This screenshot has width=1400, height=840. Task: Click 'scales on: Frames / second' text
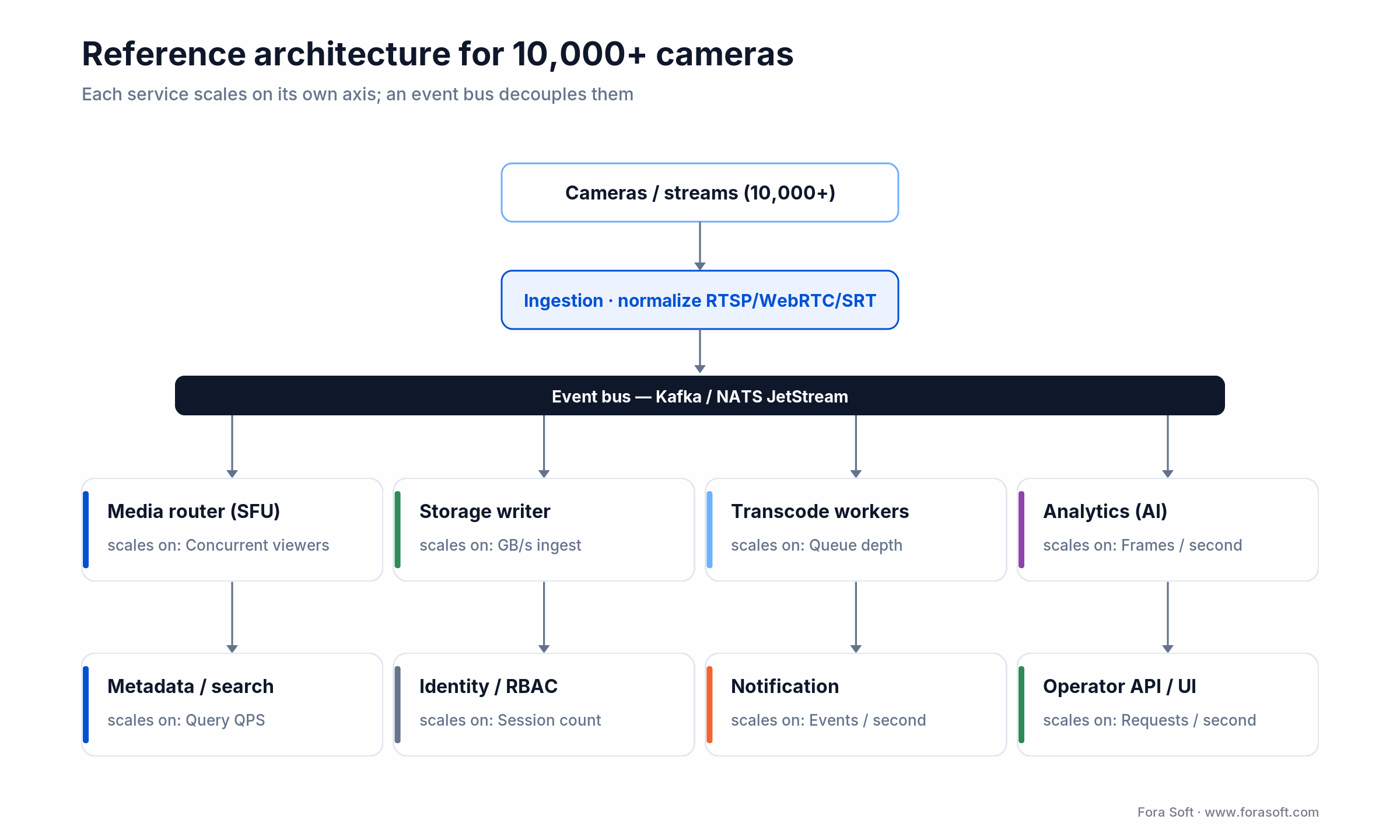tap(1143, 545)
